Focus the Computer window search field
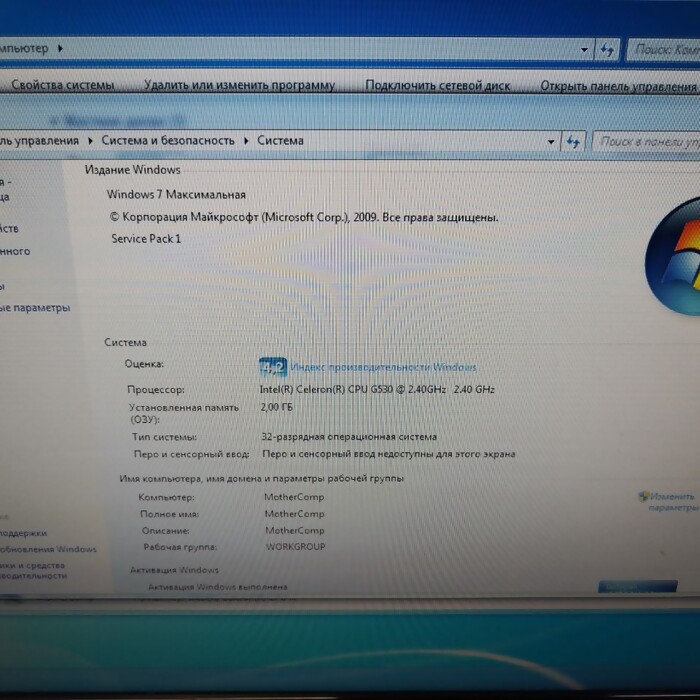Viewport: 700px width, 700px height. (664, 50)
